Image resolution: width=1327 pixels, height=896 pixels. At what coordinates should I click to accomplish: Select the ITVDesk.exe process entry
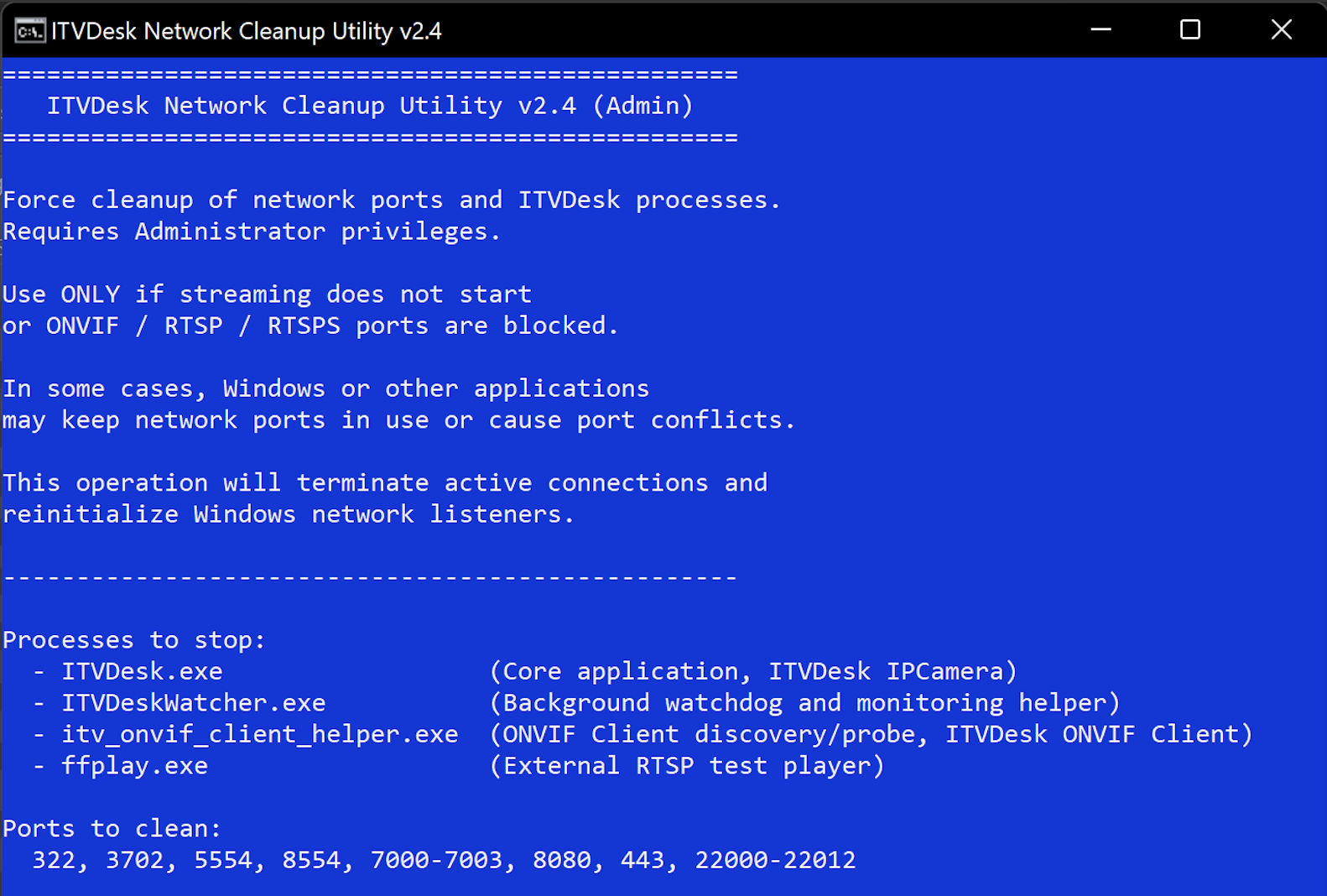coord(142,671)
